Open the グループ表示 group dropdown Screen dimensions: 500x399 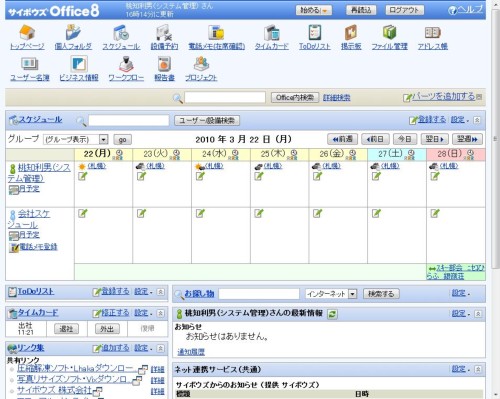(76, 139)
